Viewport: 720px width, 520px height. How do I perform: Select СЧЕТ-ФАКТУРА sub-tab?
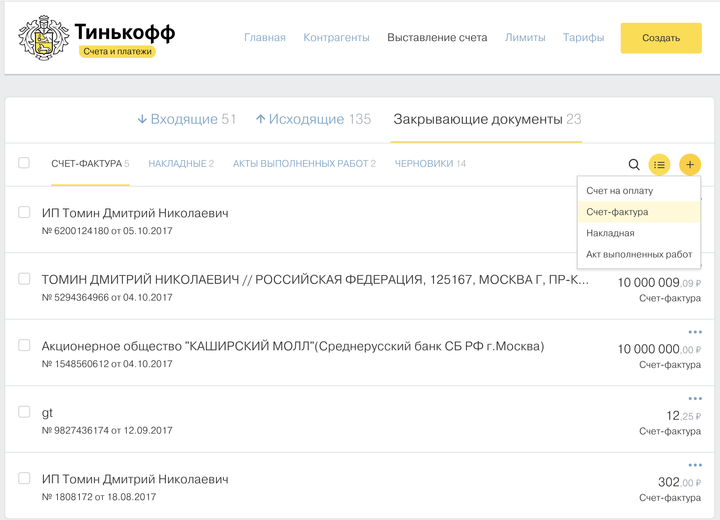[x=90, y=164]
